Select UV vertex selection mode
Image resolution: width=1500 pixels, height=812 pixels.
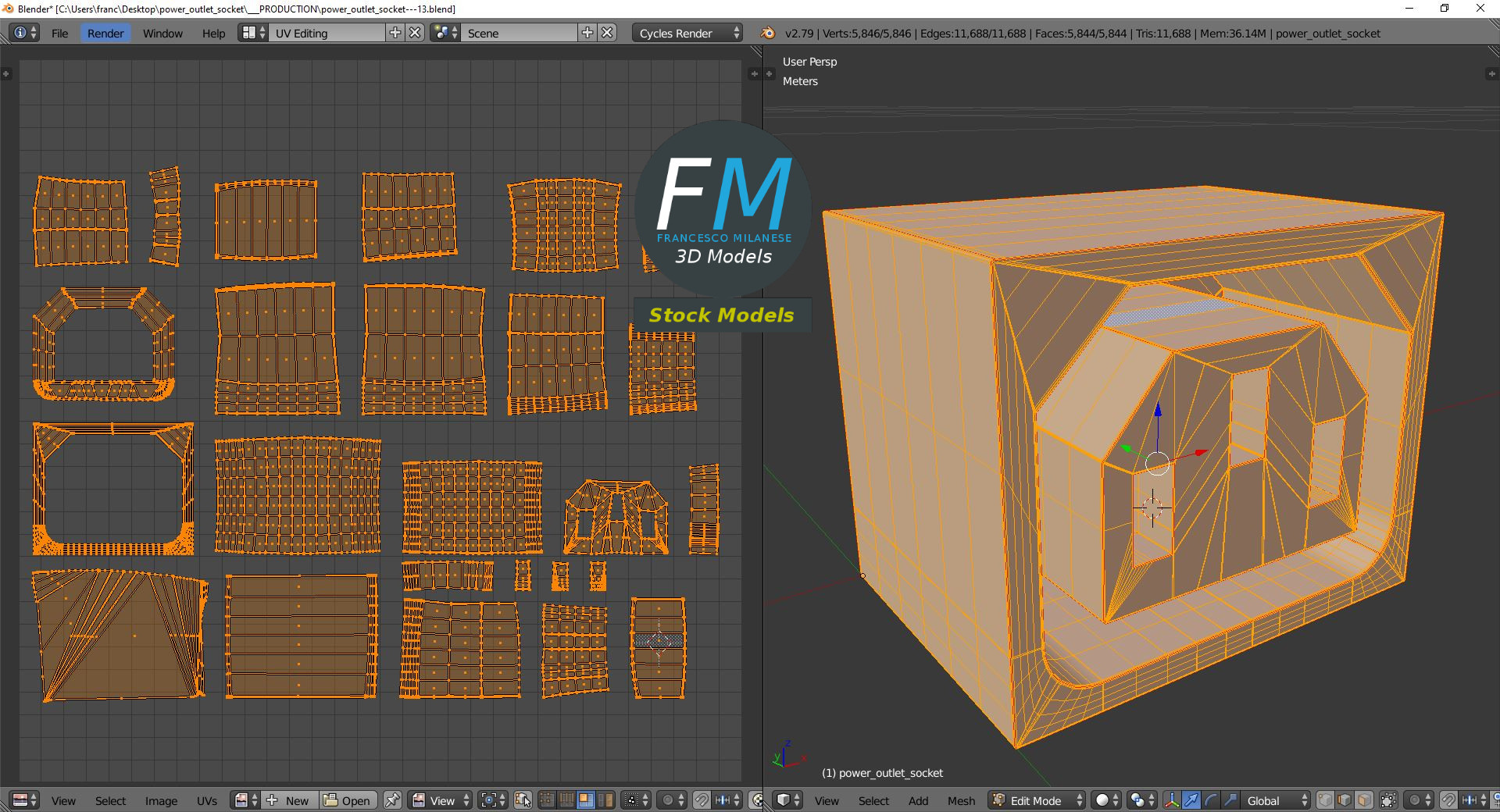tap(547, 800)
